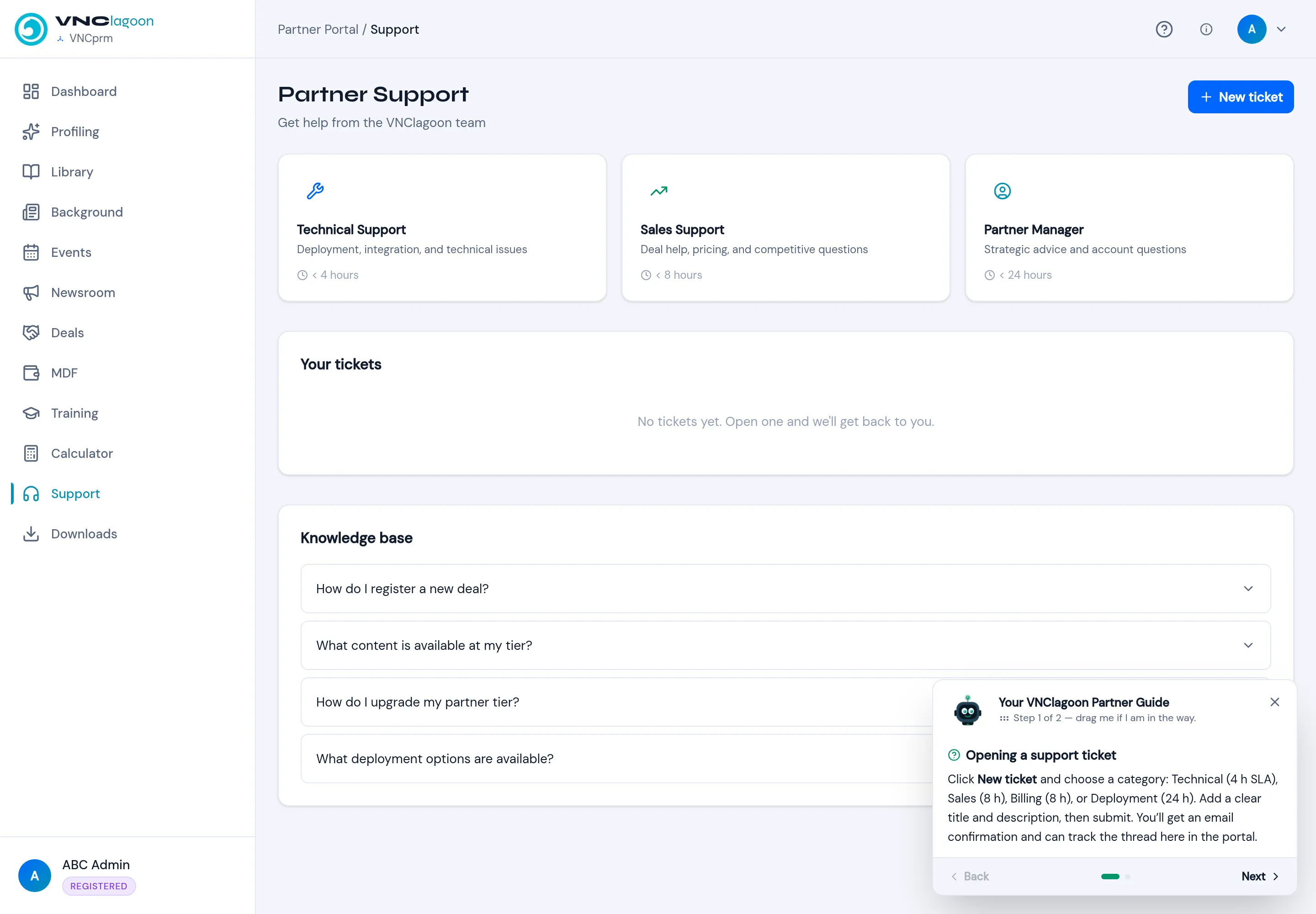Expand 'What deployment options are available?'
1316x914 pixels.
pyautogui.click(x=617, y=759)
